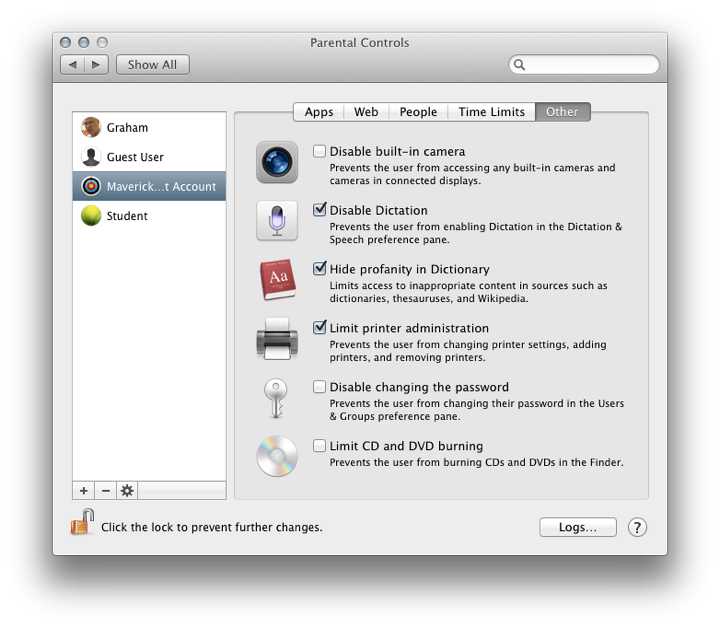720x628 pixels.
Task: Click the 'Prevents the user from changing printer settings' text
Action: [468, 351]
